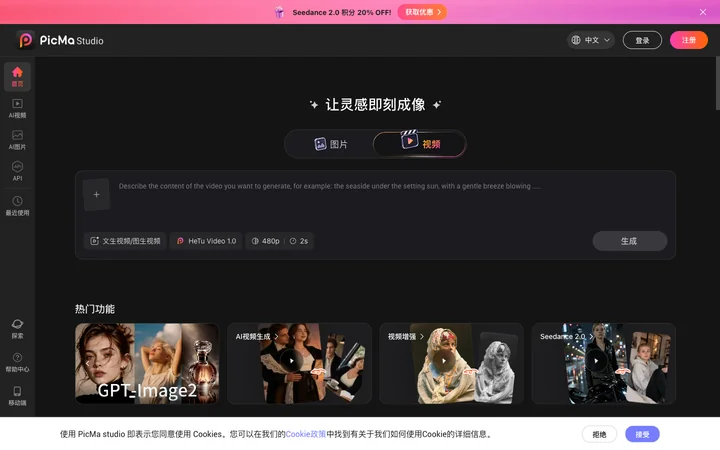
Task: Open 最近使用 clock icon in sidebar
Action: tap(17, 206)
